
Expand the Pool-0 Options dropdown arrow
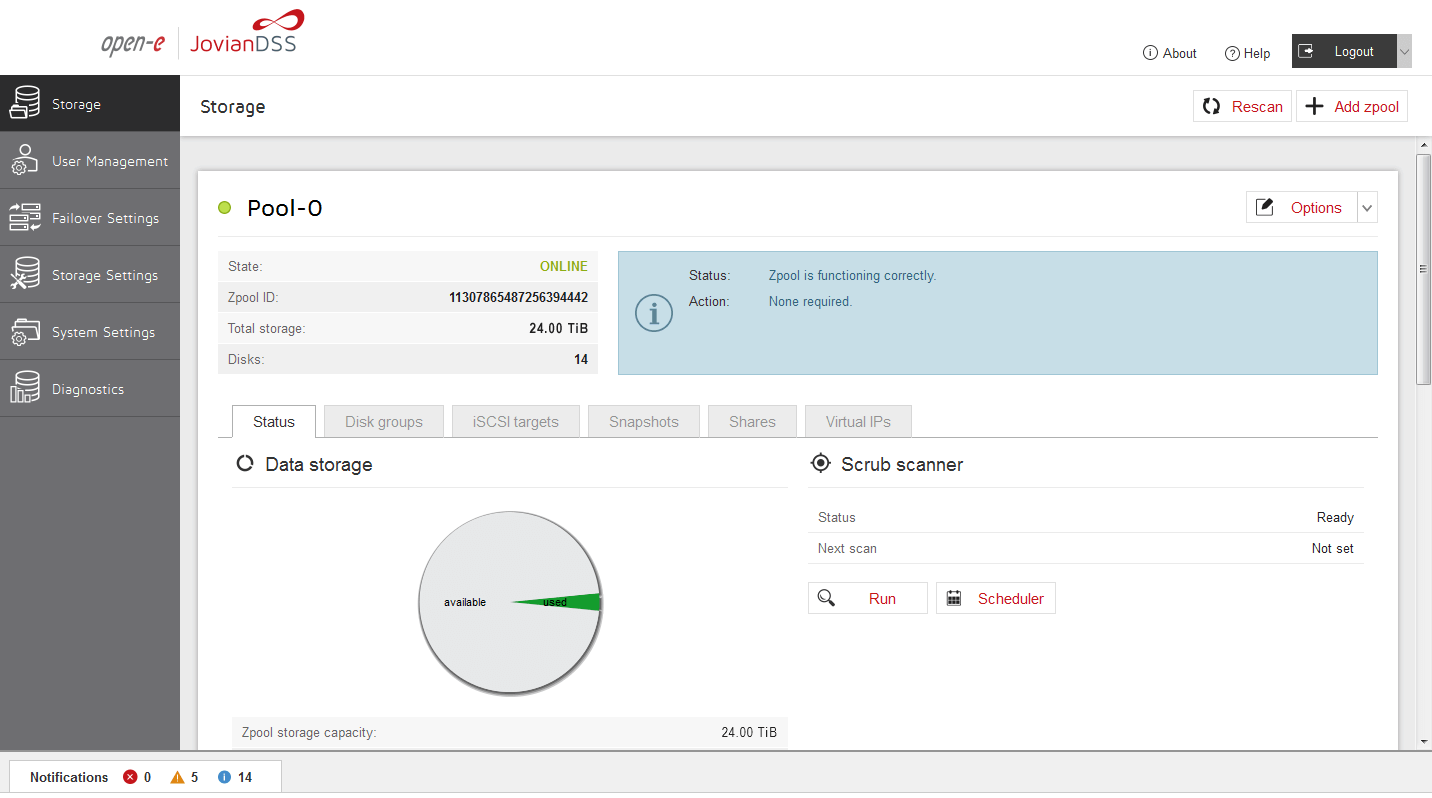[x=1367, y=208]
